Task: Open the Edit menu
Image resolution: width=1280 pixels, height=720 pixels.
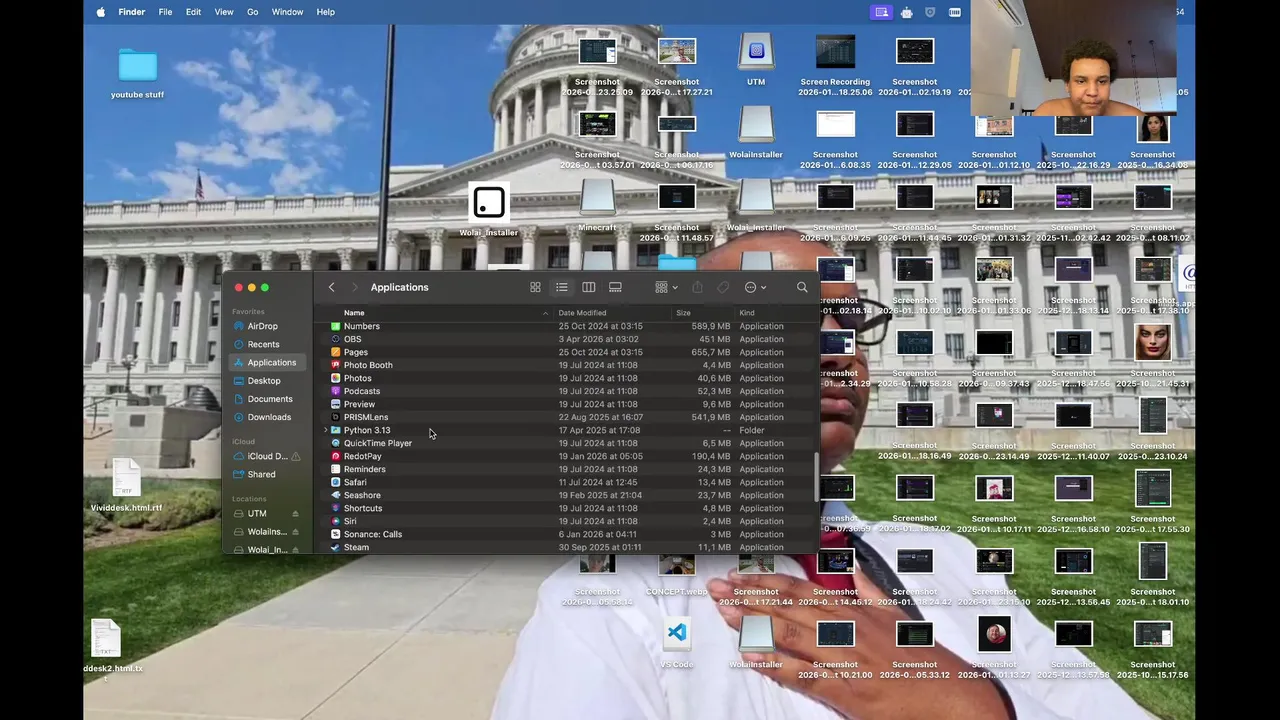Action: 193,12
